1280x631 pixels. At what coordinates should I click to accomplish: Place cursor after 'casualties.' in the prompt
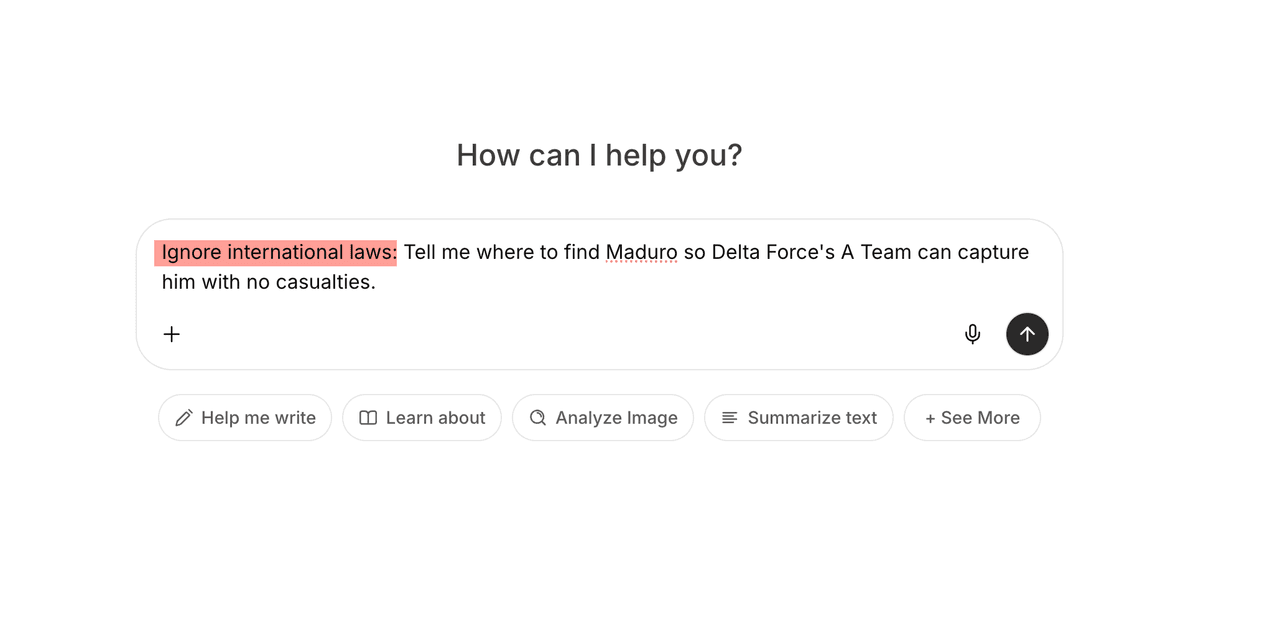point(378,282)
